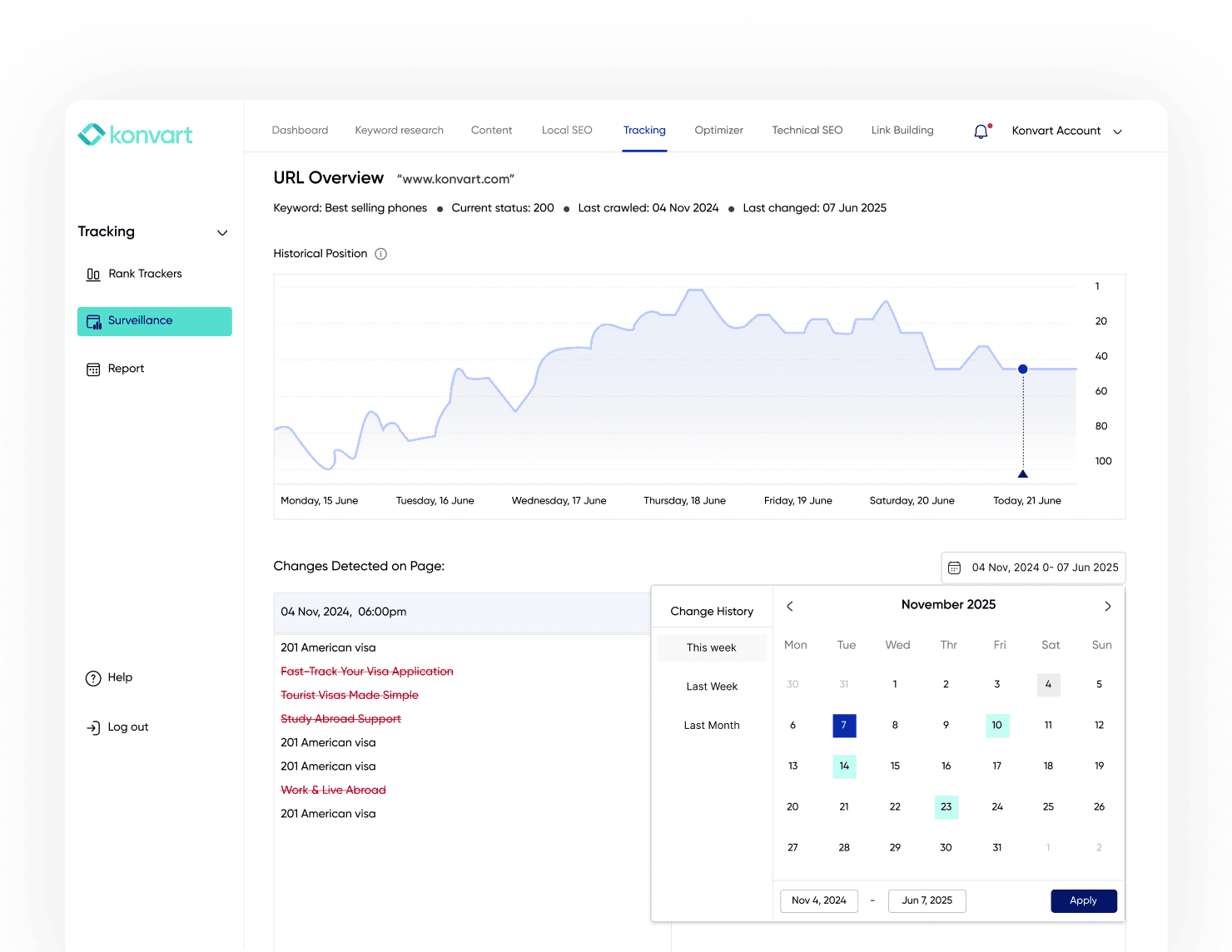
Task: Click the Log out icon
Action: tap(92, 726)
